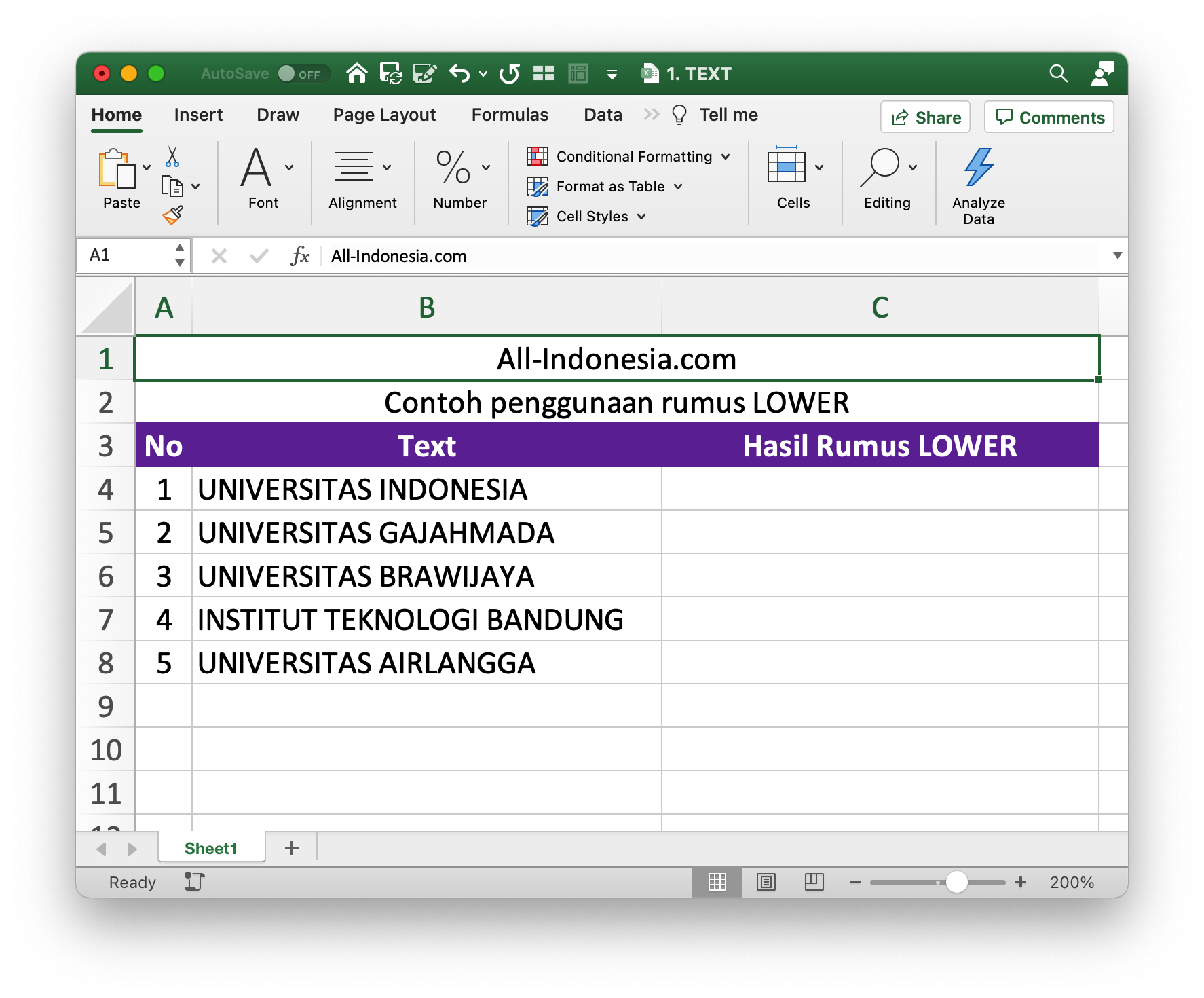Screen dimensions: 1204x998
Task: Click the Redo icon in title bar
Action: click(x=509, y=73)
